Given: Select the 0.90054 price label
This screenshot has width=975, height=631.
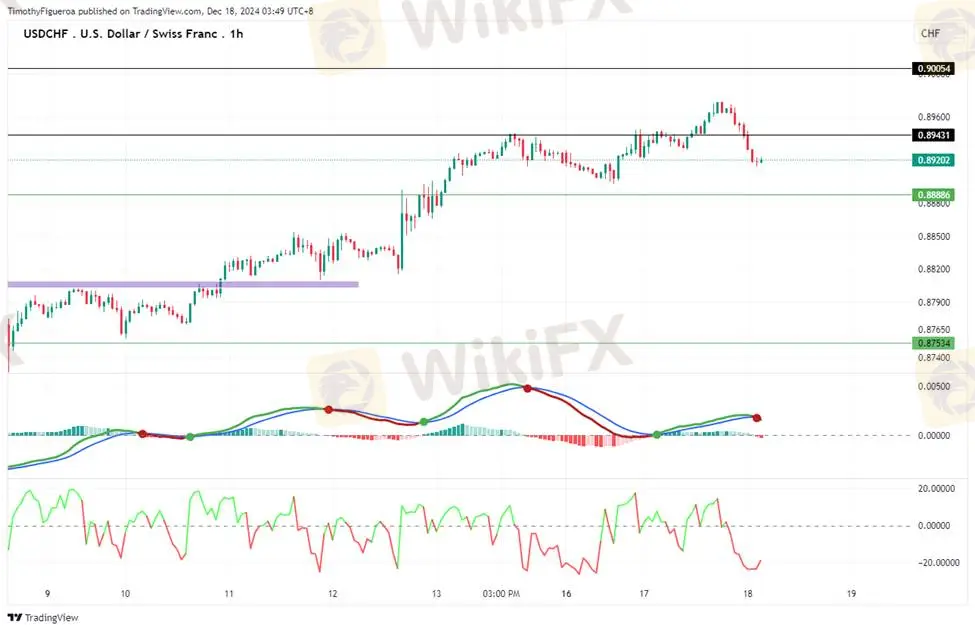Looking at the screenshot, I should tap(933, 68).
